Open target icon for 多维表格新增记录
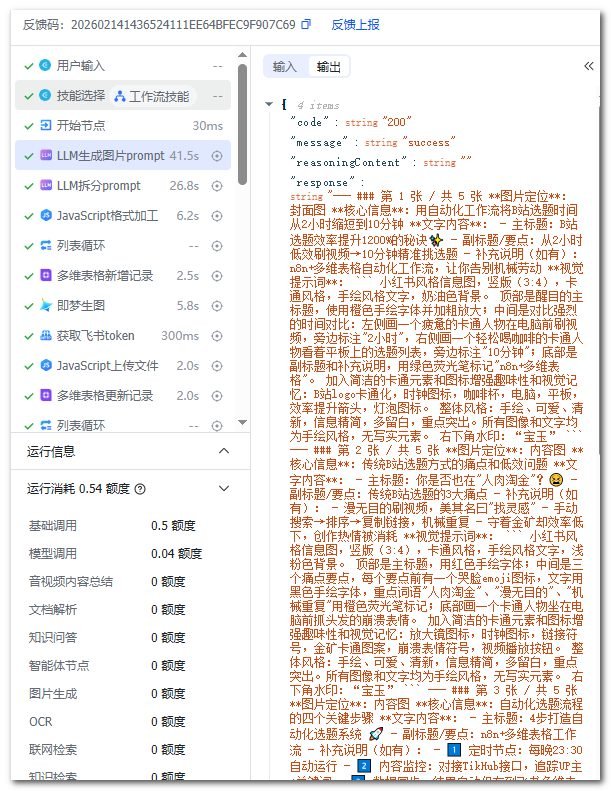The height and width of the screenshot is (791, 611). [x=217, y=276]
